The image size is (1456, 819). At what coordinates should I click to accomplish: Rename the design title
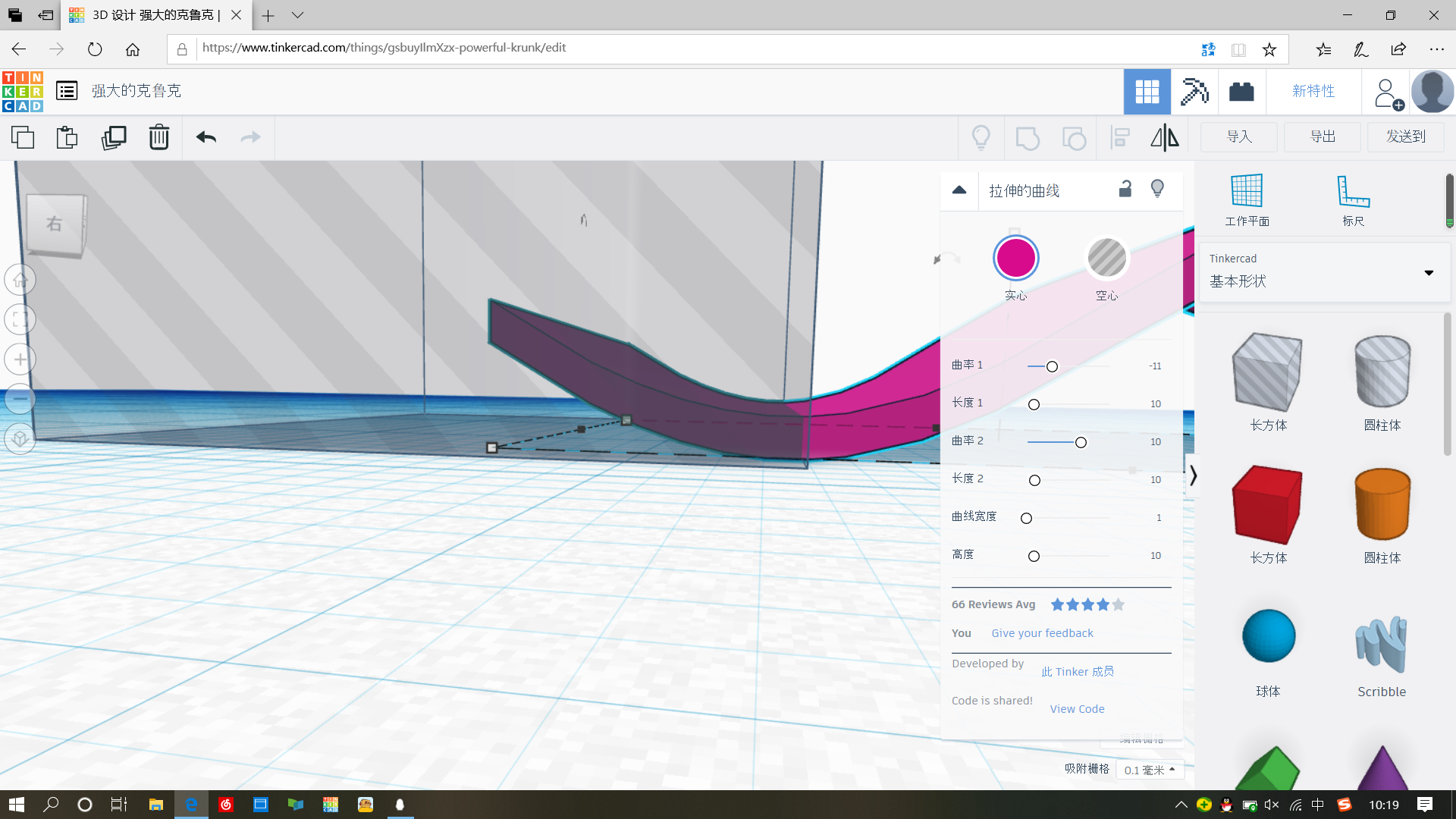pos(136,91)
